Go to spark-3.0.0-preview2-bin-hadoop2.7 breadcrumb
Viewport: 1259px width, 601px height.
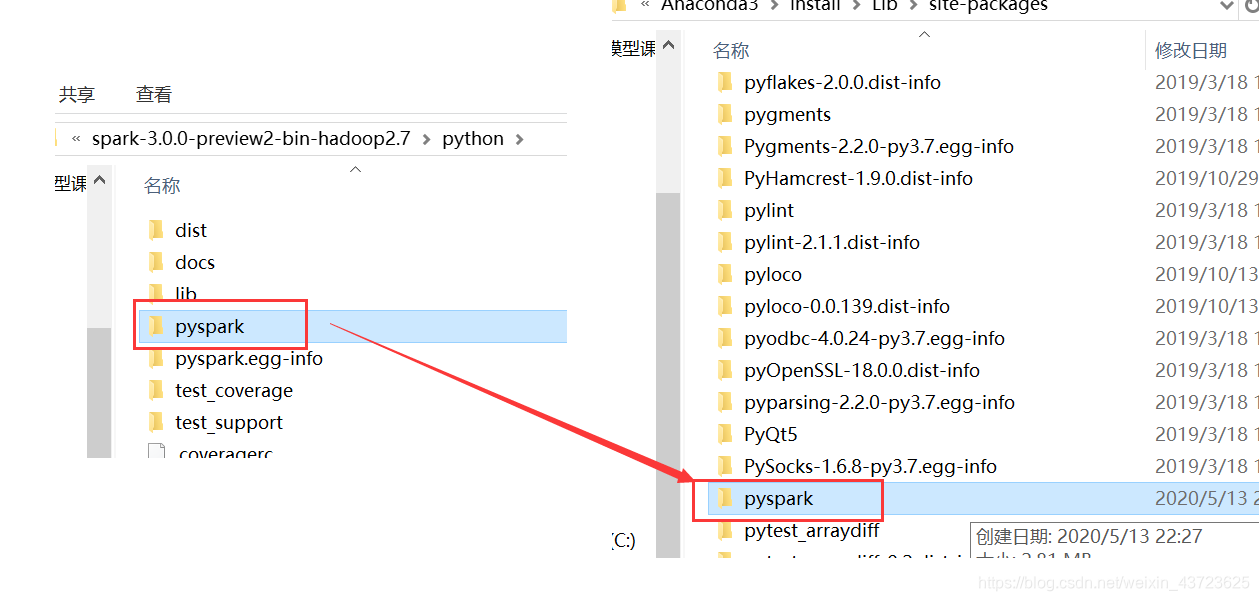(x=251, y=139)
